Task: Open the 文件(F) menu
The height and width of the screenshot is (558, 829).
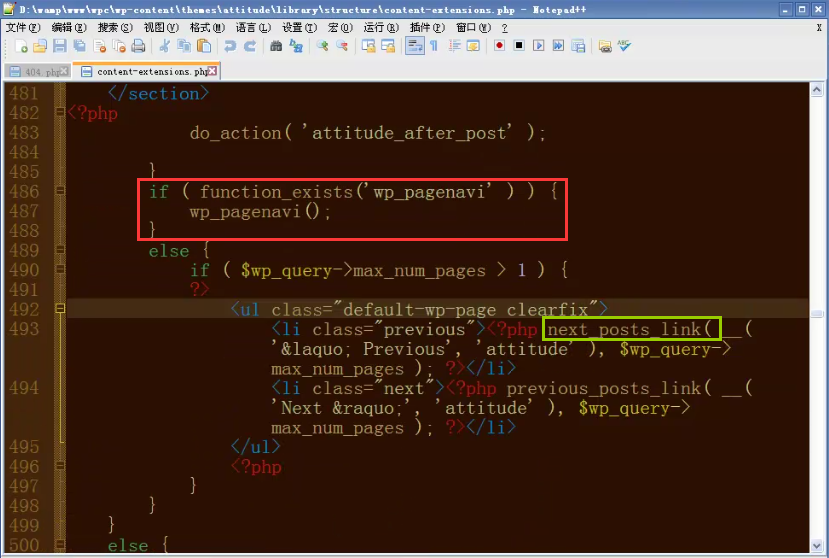Action: point(23,28)
